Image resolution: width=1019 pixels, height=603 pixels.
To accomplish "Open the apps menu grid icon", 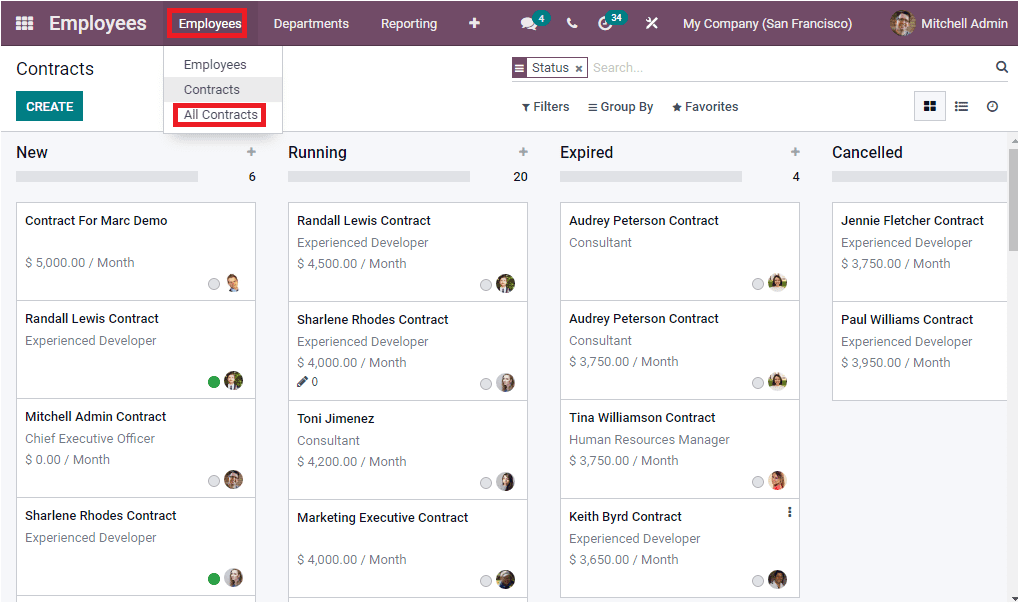I will (22, 22).
